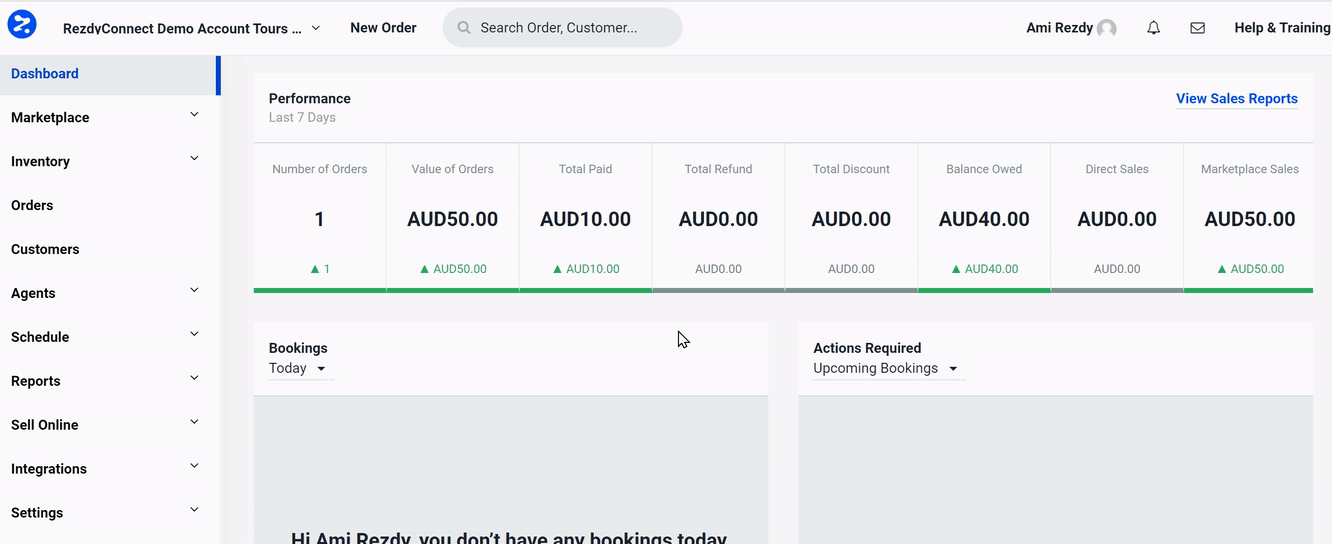Open the notifications bell

pyautogui.click(x=1153, y=28)
